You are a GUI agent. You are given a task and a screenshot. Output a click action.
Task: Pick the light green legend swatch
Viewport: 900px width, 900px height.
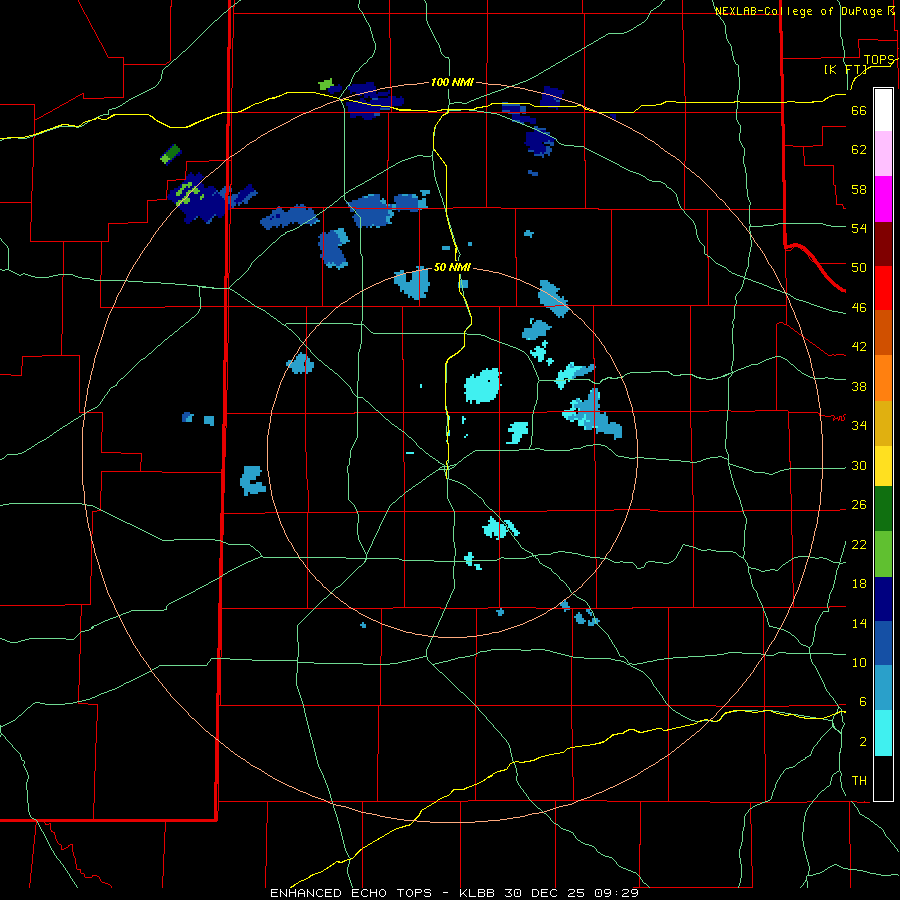coord(883,554)
